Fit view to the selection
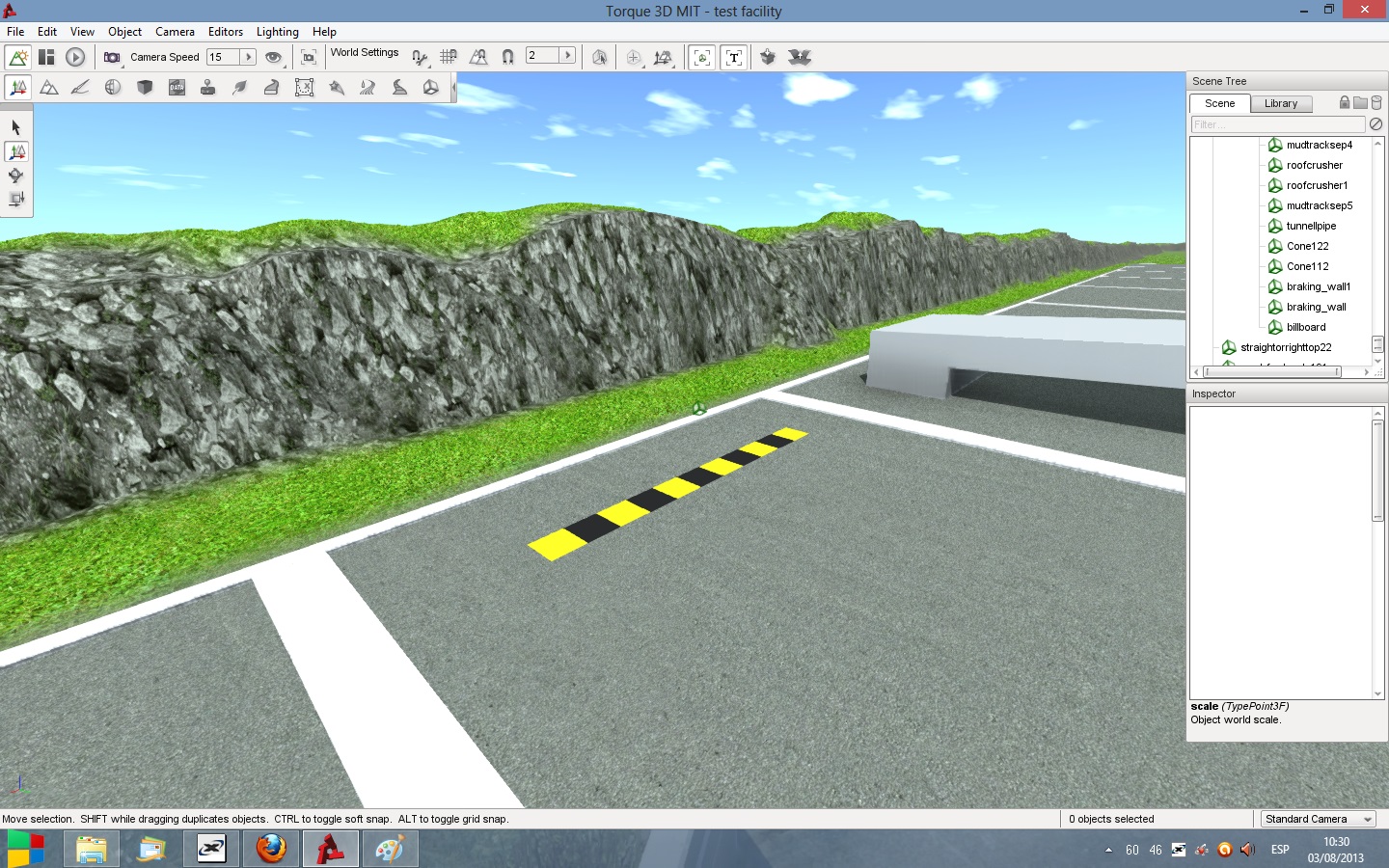Viewport: 1389px width, 868px height. click(x=309, y=57)
